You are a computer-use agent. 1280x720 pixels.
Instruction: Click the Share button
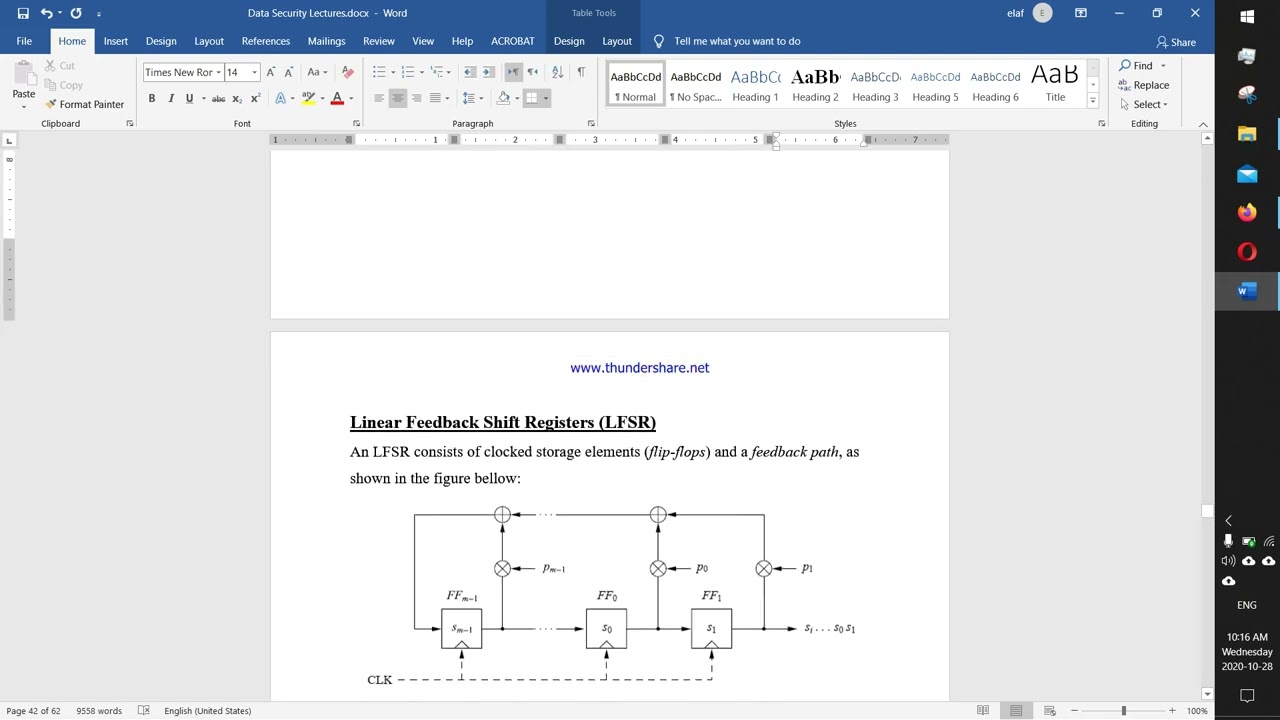pos(1176,42)
